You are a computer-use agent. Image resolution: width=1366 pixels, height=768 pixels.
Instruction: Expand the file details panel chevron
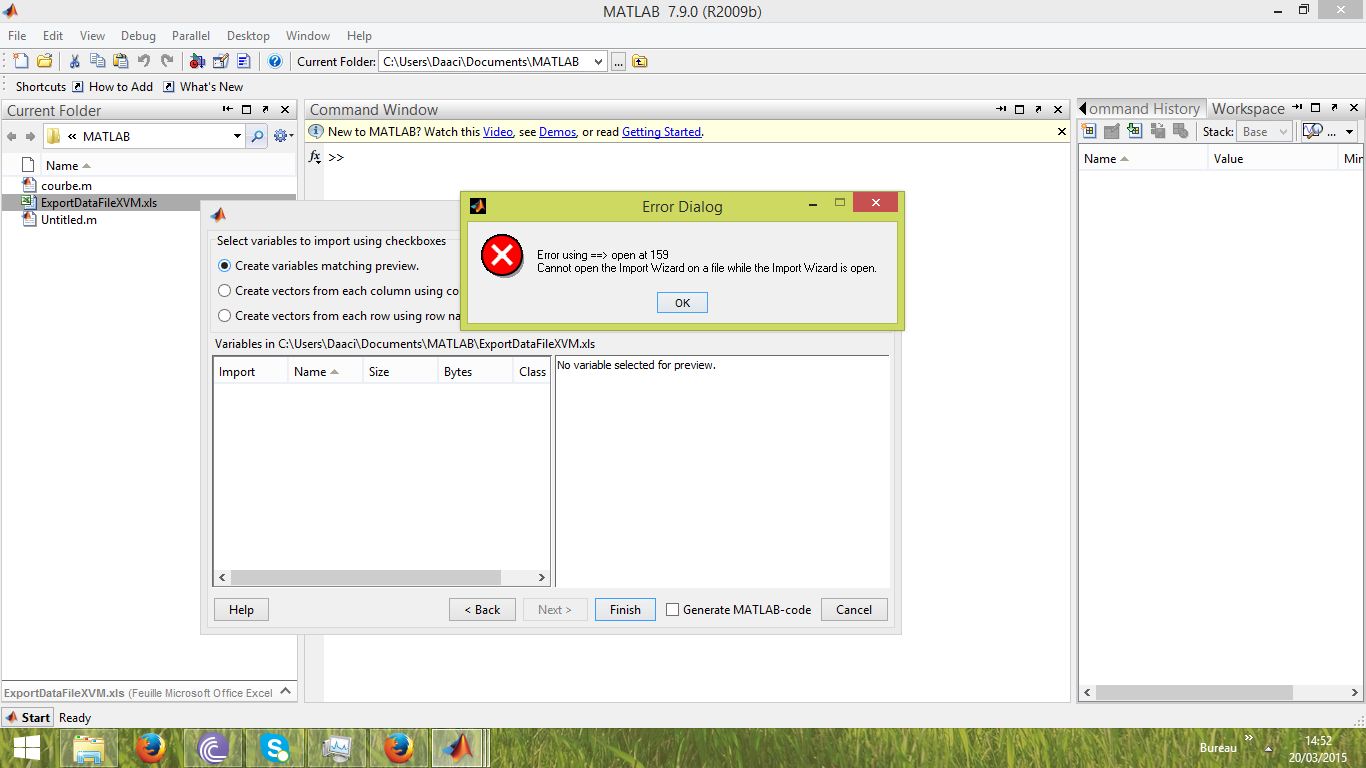pyautogui.click(x=285, y=691)
